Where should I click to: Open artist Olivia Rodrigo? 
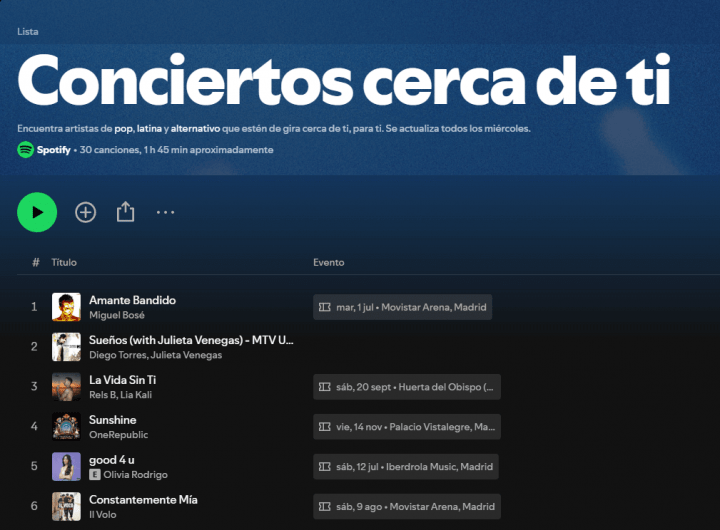(x=135, y=475)
